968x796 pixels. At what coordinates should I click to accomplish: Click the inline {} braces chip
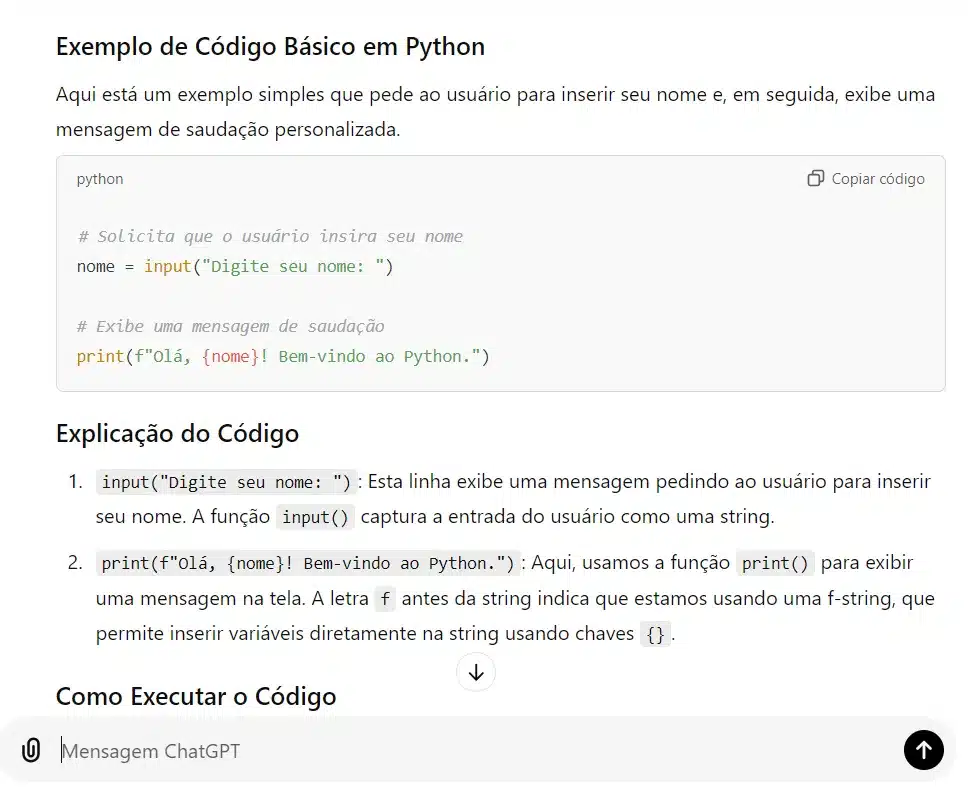[655, 634]
